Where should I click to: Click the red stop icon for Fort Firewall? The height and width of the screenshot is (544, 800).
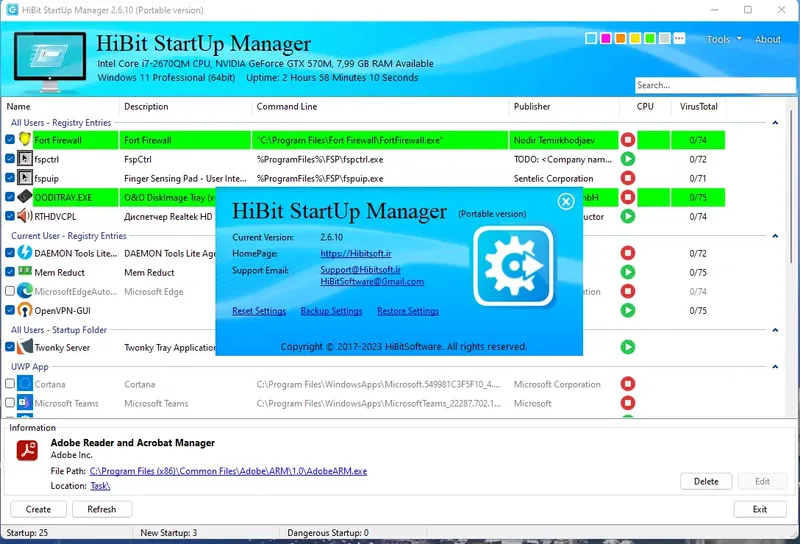pyautogui.click(x=628, y=140)
